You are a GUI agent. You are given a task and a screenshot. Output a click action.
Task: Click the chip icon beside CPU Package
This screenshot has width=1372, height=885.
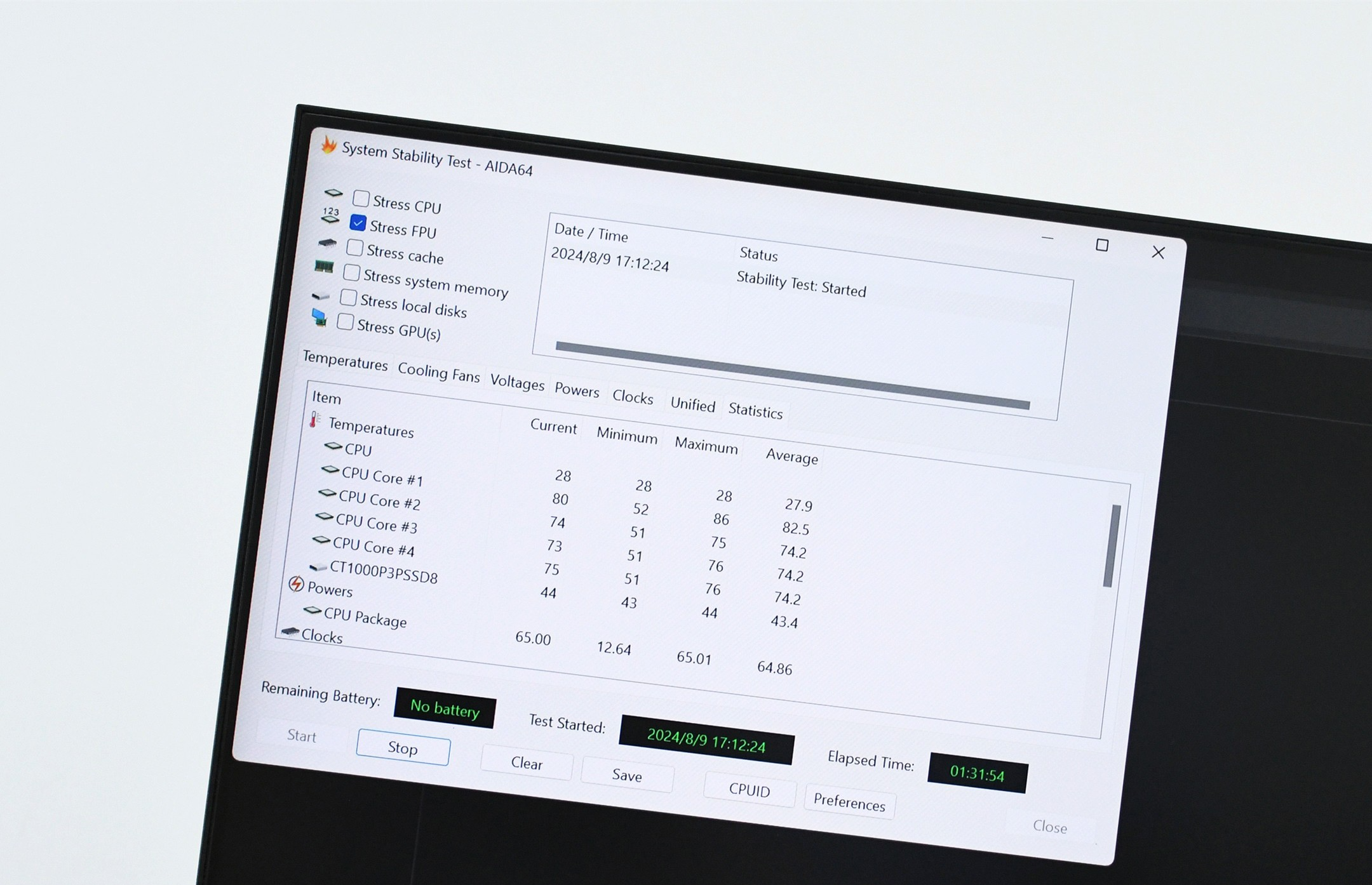(312, 610)
